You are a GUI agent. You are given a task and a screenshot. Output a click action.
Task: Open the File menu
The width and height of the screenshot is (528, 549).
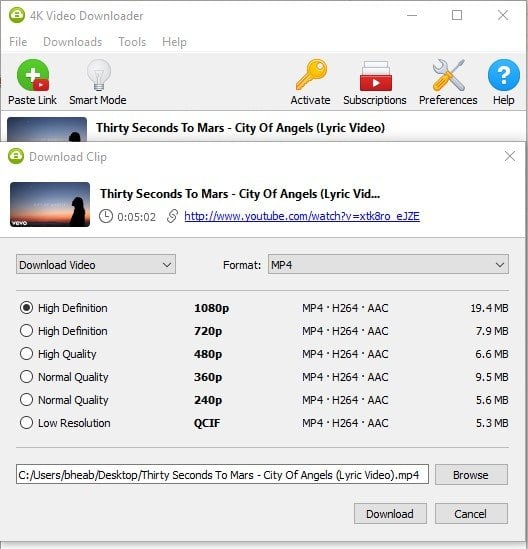(18, 42)
